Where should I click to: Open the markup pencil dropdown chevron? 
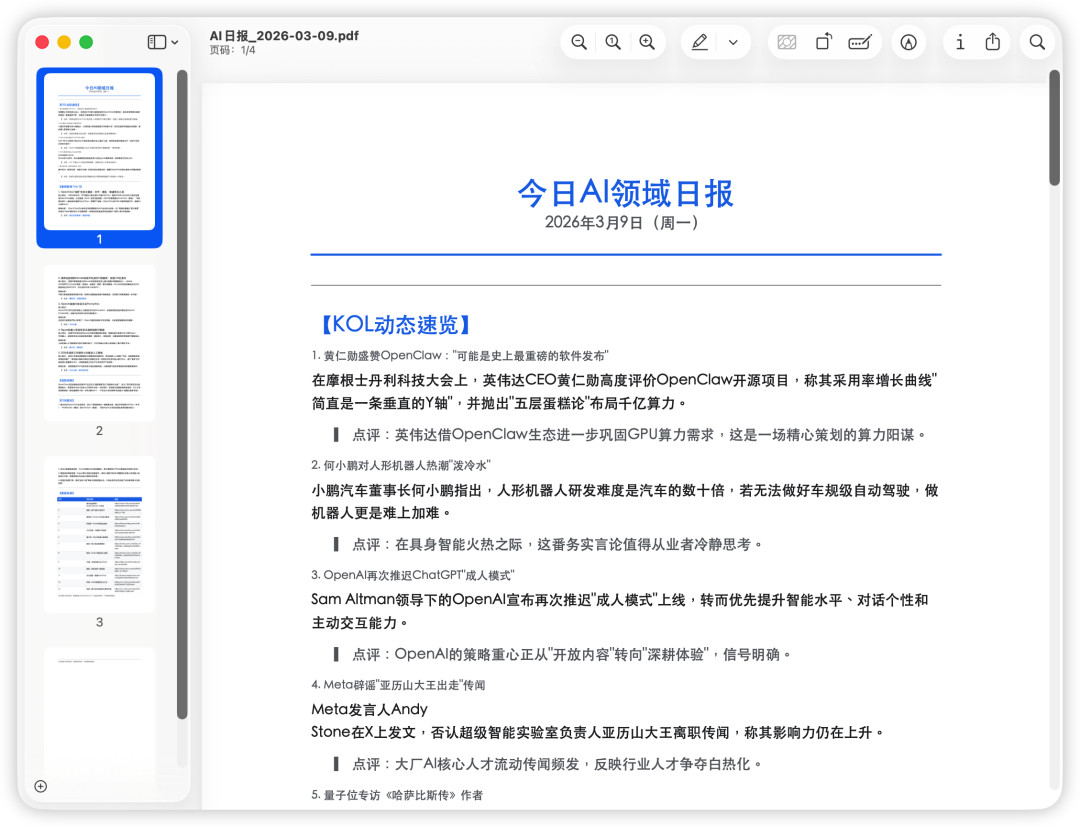tap(733, 42)
